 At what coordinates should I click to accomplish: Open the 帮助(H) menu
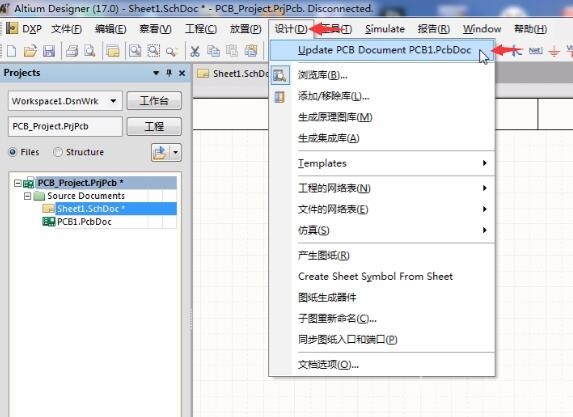(x=530, y=29)
